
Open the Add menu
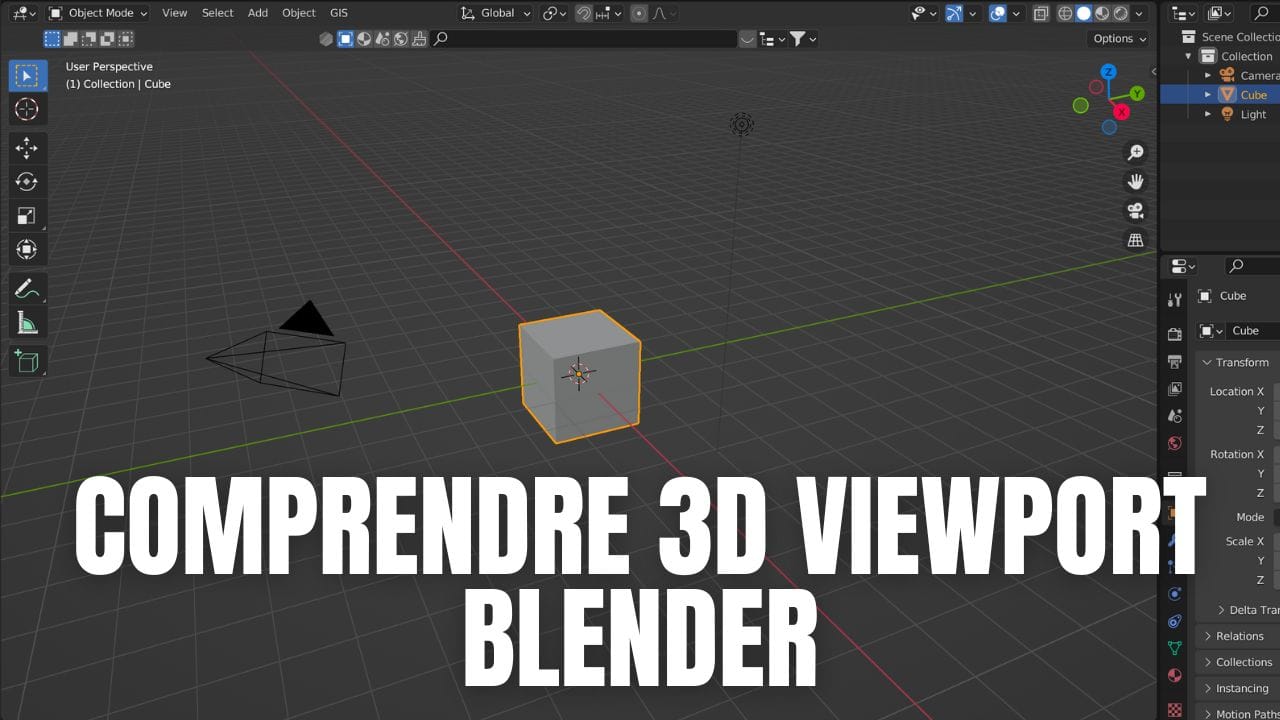pos(258,13)
